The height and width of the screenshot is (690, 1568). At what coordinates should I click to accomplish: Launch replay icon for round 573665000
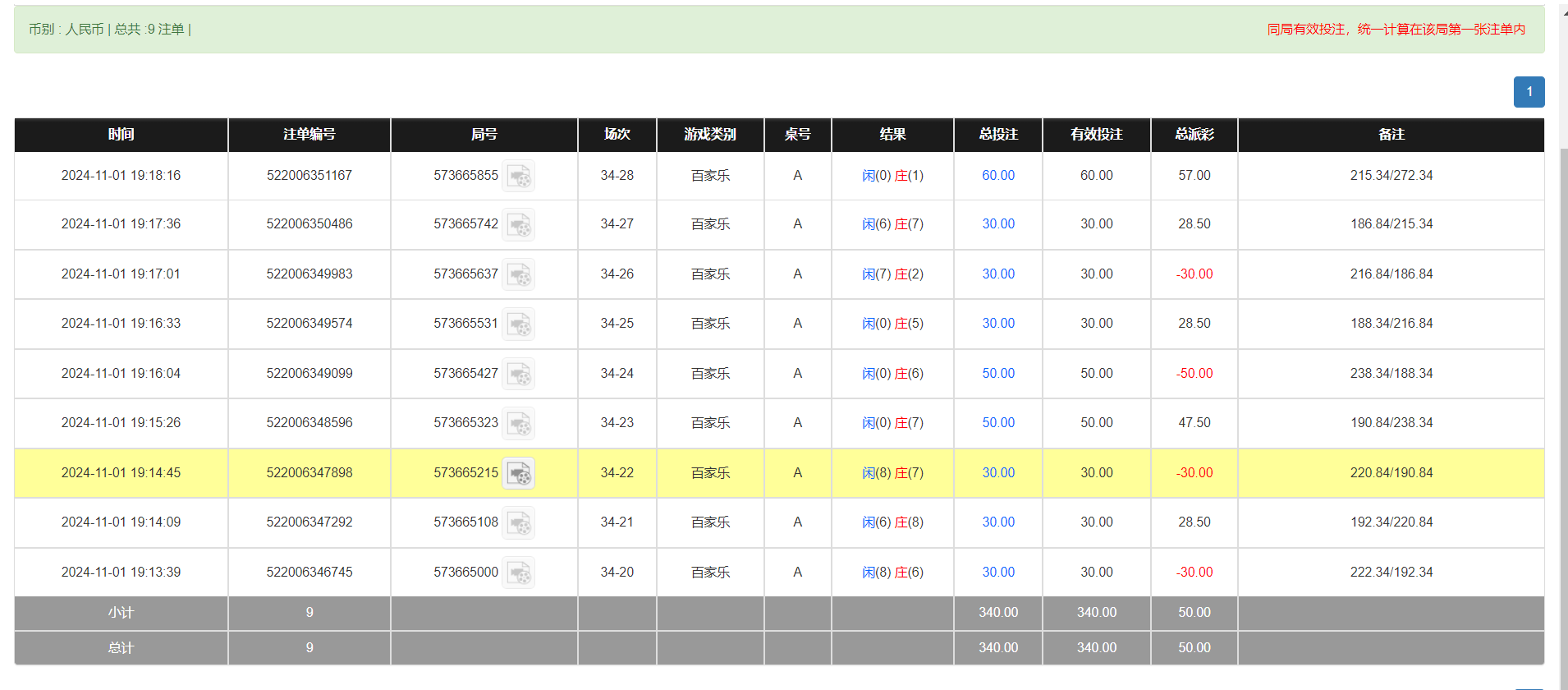click(x=518, y=573)
